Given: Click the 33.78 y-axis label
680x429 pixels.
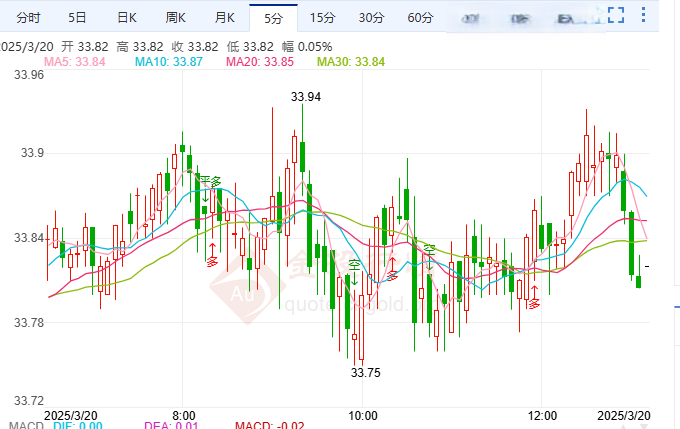Looking at the screenshot, I should [x=29, y=322].
